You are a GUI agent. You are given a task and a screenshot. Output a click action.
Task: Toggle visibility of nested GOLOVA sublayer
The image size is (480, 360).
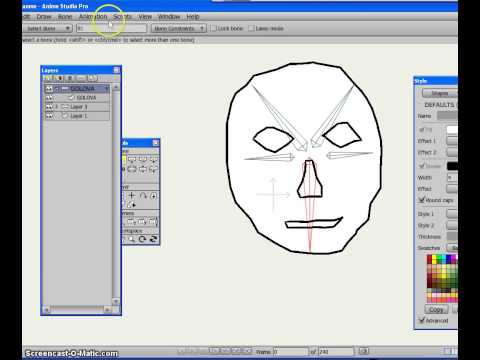coord(49,98)
